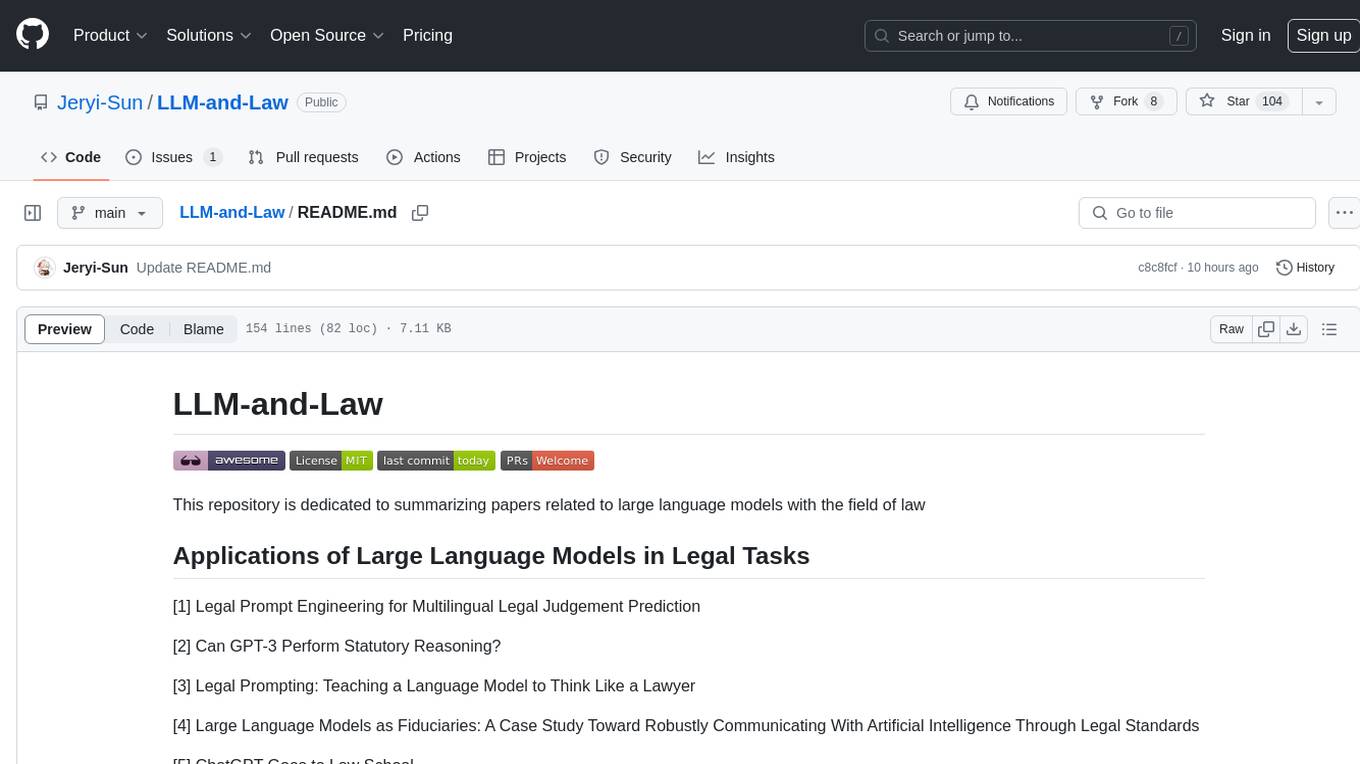Select the Blame view
1360x764 pixels.
(x=203, y=329)
